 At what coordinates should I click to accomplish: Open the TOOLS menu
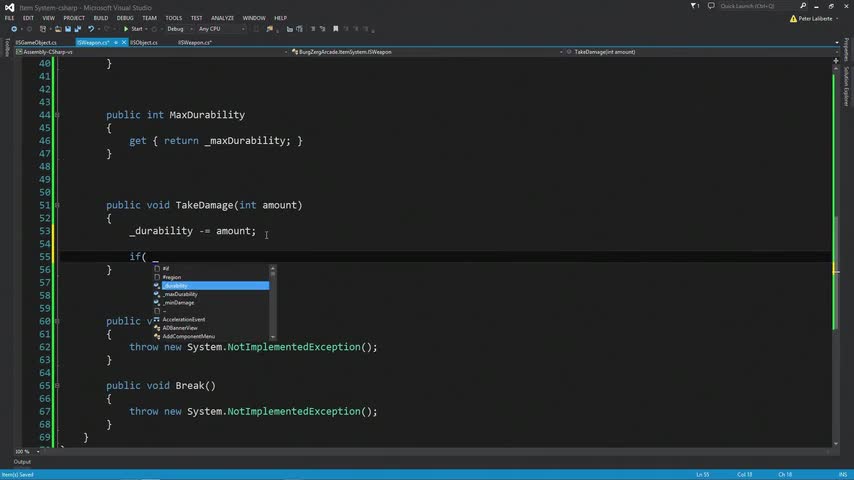point(174,18)
